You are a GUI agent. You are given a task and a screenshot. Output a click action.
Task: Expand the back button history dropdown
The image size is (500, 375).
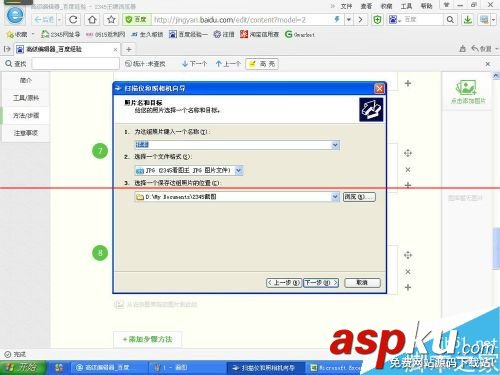59,20
